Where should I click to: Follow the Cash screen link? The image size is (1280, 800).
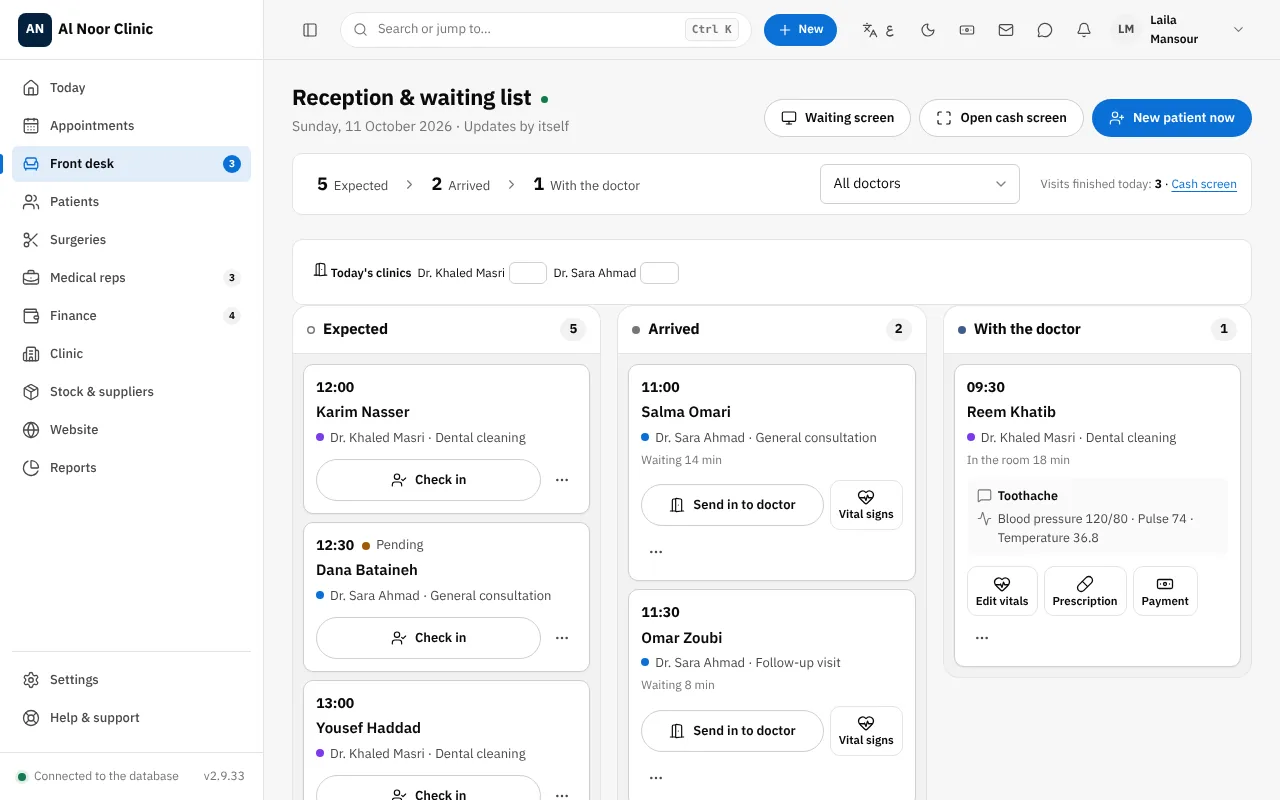coord(1204,185)
